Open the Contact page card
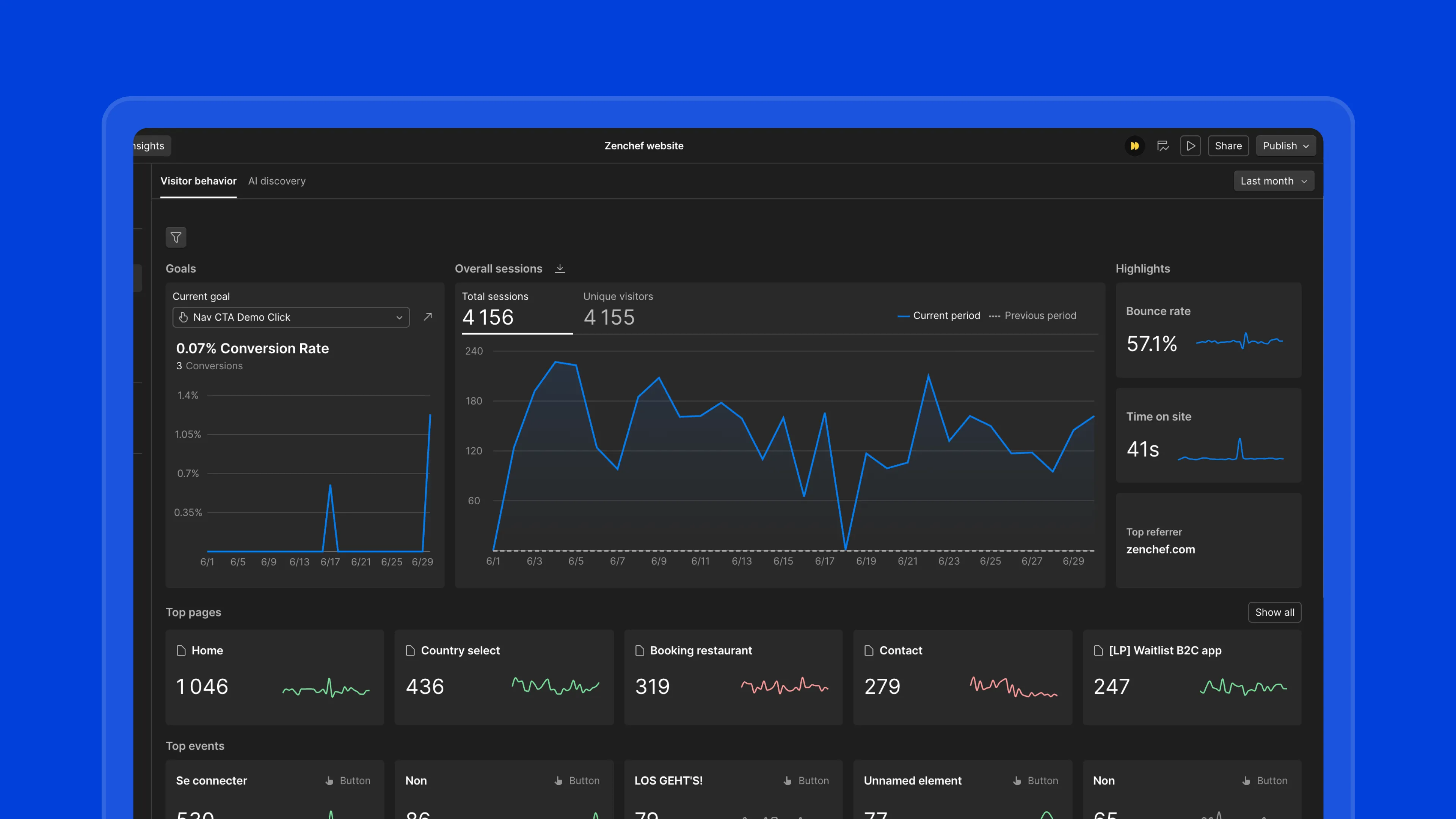The height and width of the screenshot is (819, 1456). click(963, 677)
